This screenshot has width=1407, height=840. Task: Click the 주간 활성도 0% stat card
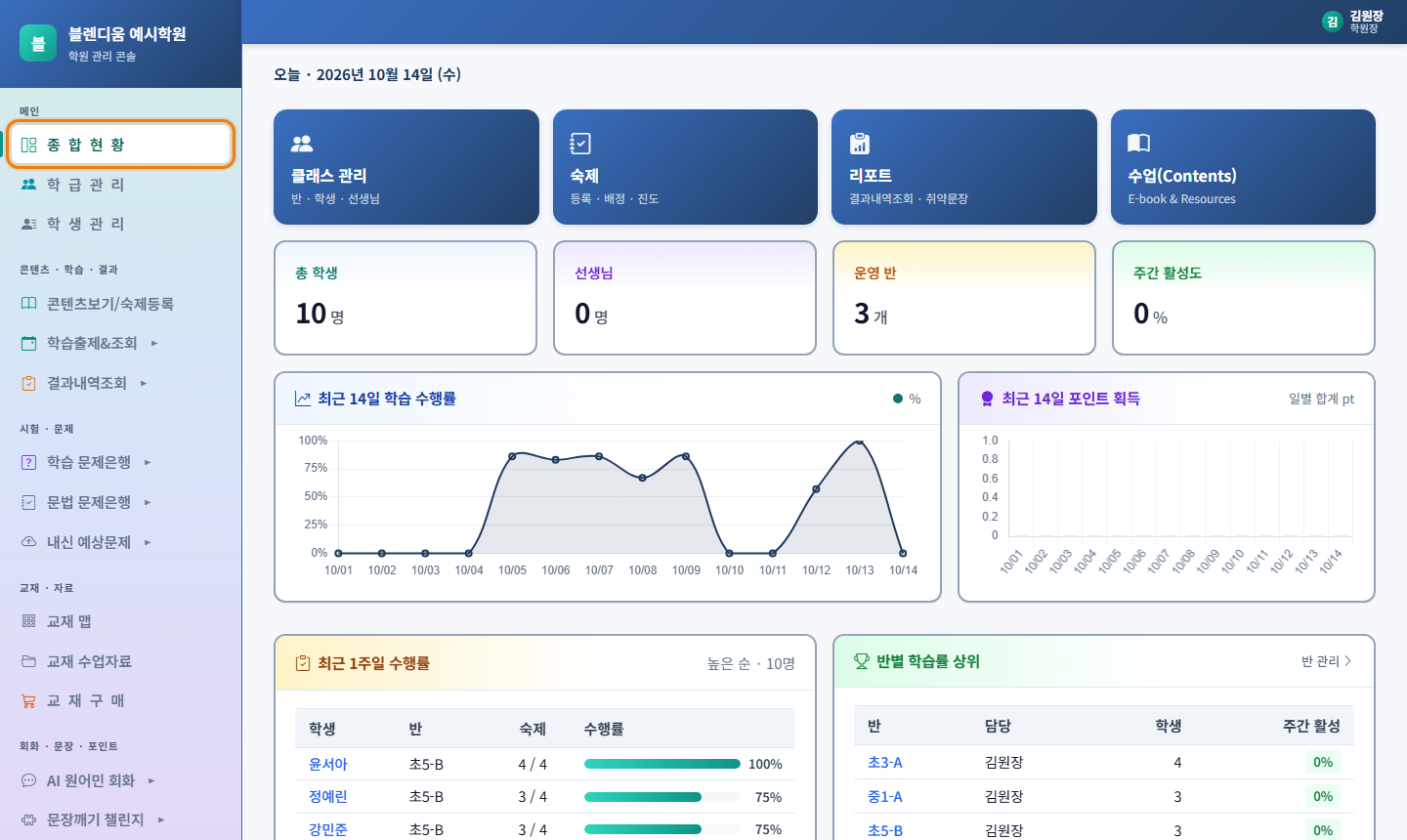[1244, 298]
